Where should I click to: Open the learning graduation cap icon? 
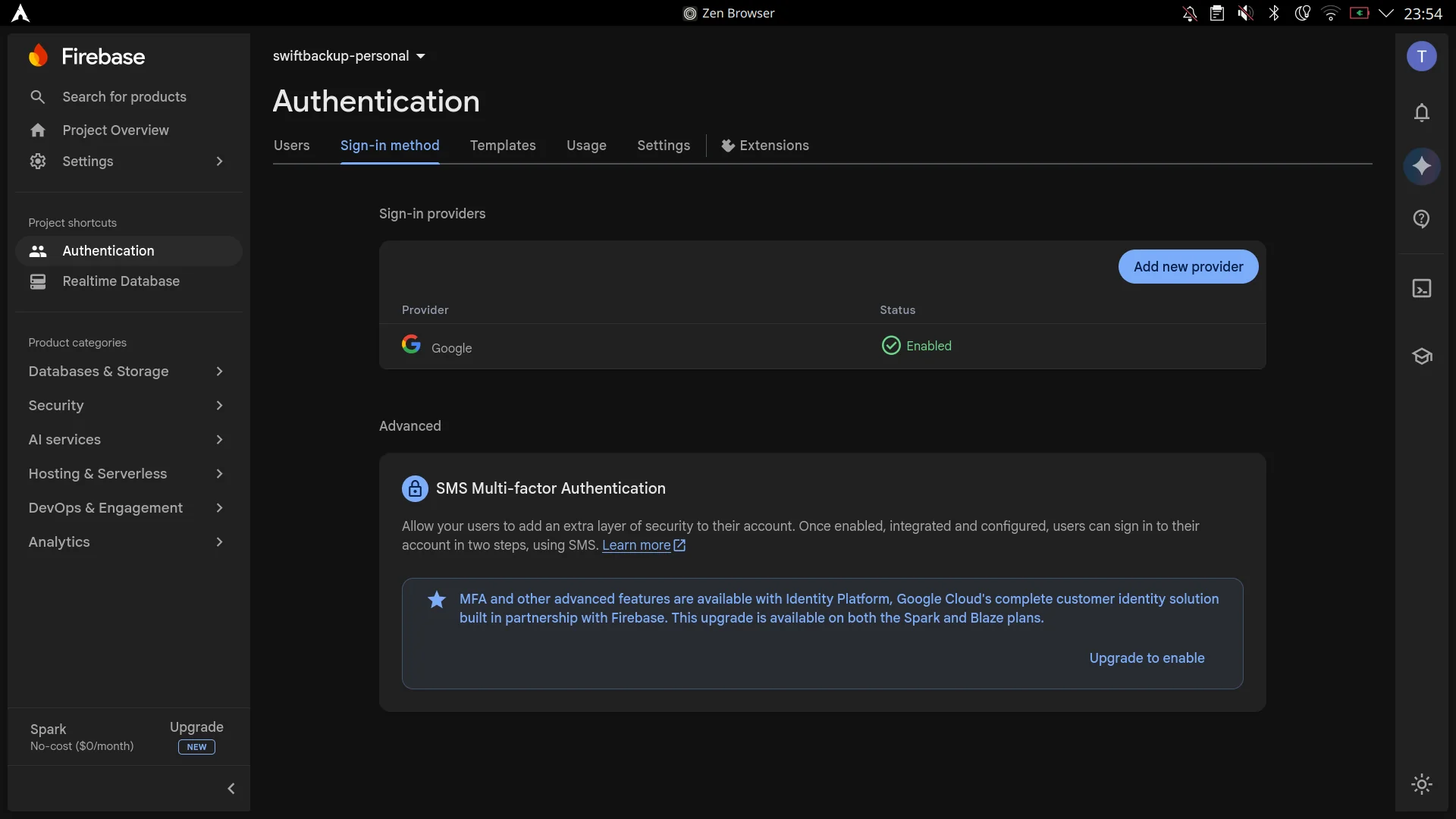click(x=1422, y=356)
